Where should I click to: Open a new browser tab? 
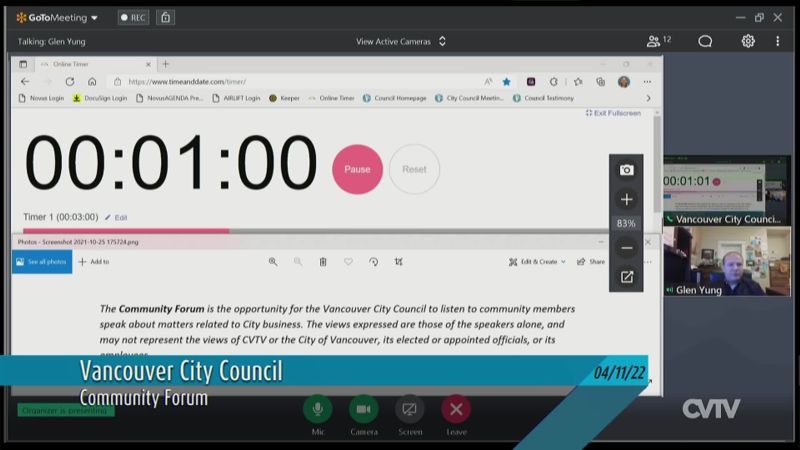point(165,64)
